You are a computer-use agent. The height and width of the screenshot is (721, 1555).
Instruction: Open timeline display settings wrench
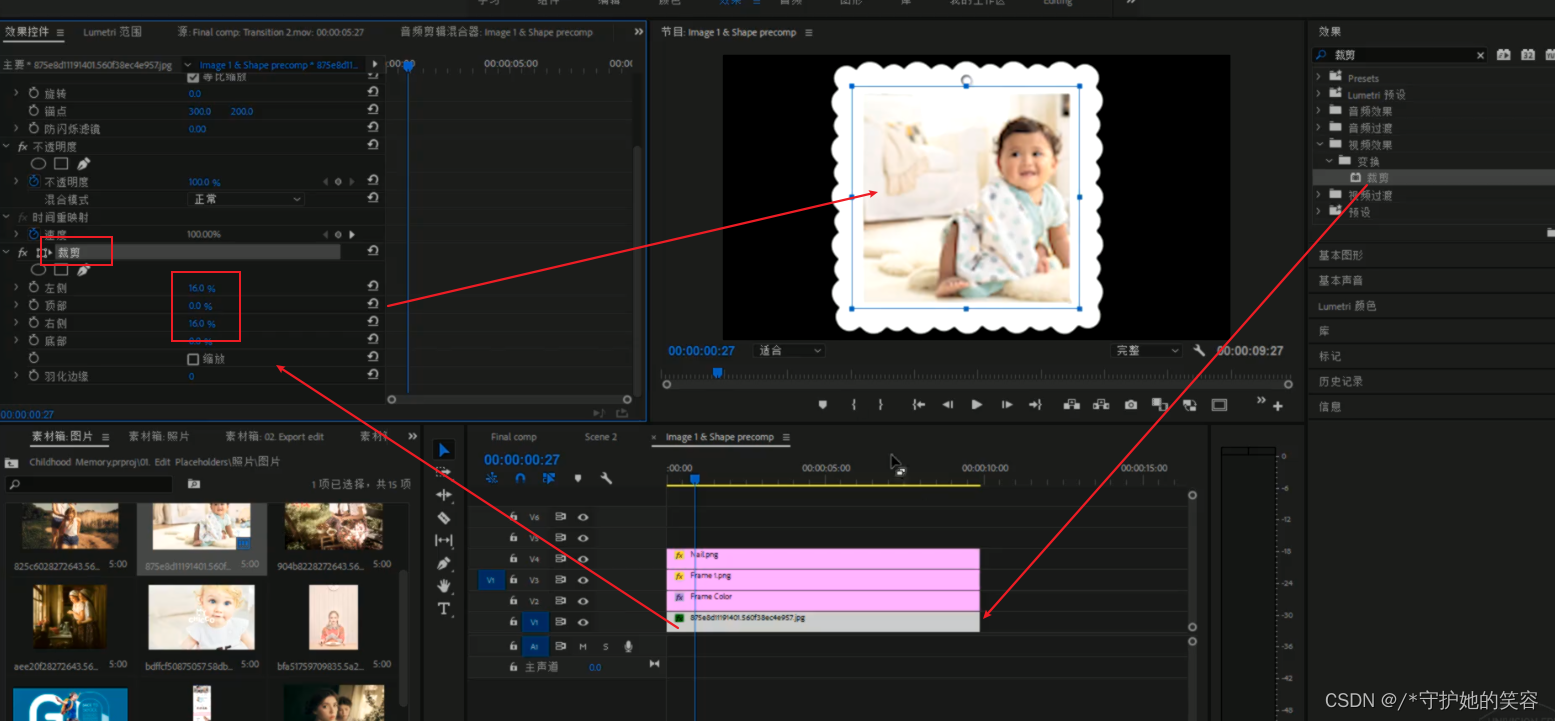pyautogui.click(x=606, y=478)
